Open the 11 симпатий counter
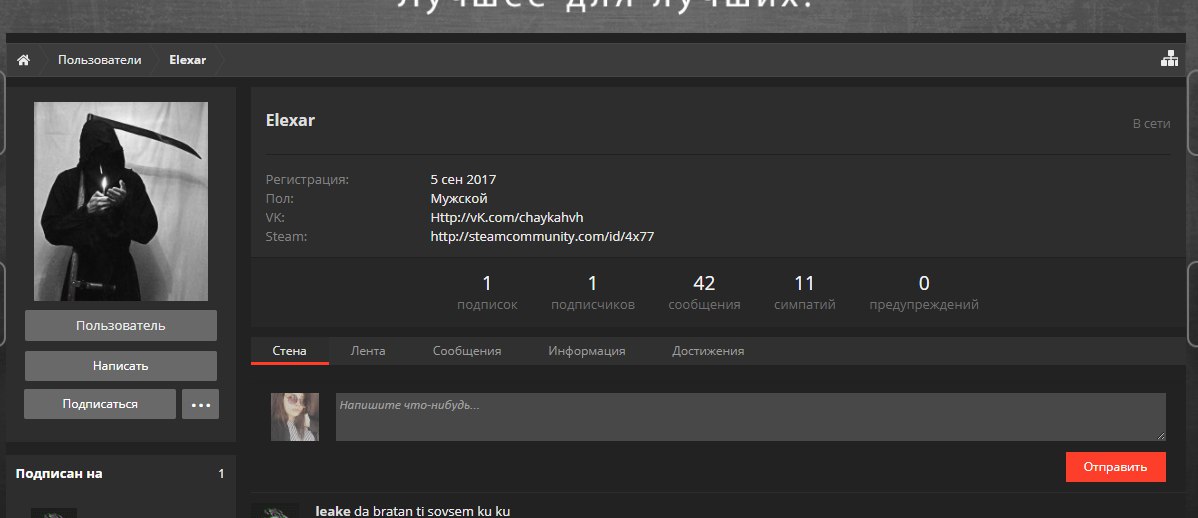The height and width of the screenshot is (518, 1198). pos(805,293)
